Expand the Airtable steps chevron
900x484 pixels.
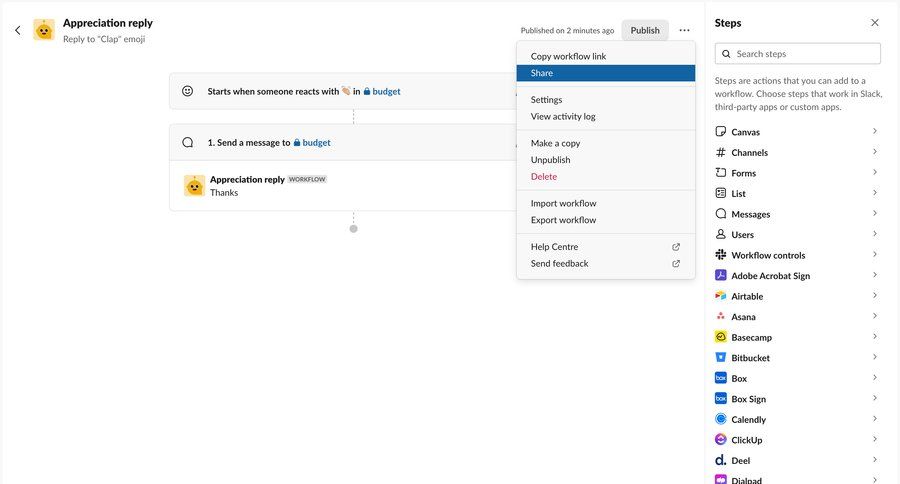875,296
